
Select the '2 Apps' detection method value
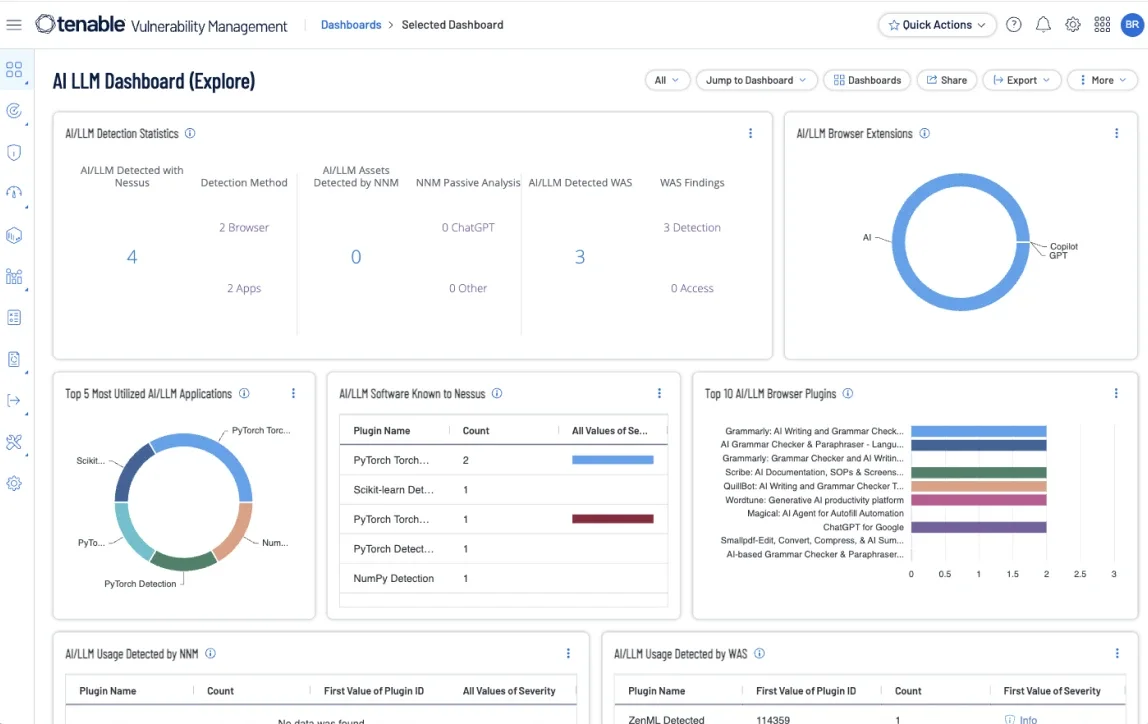pos(244,288)
